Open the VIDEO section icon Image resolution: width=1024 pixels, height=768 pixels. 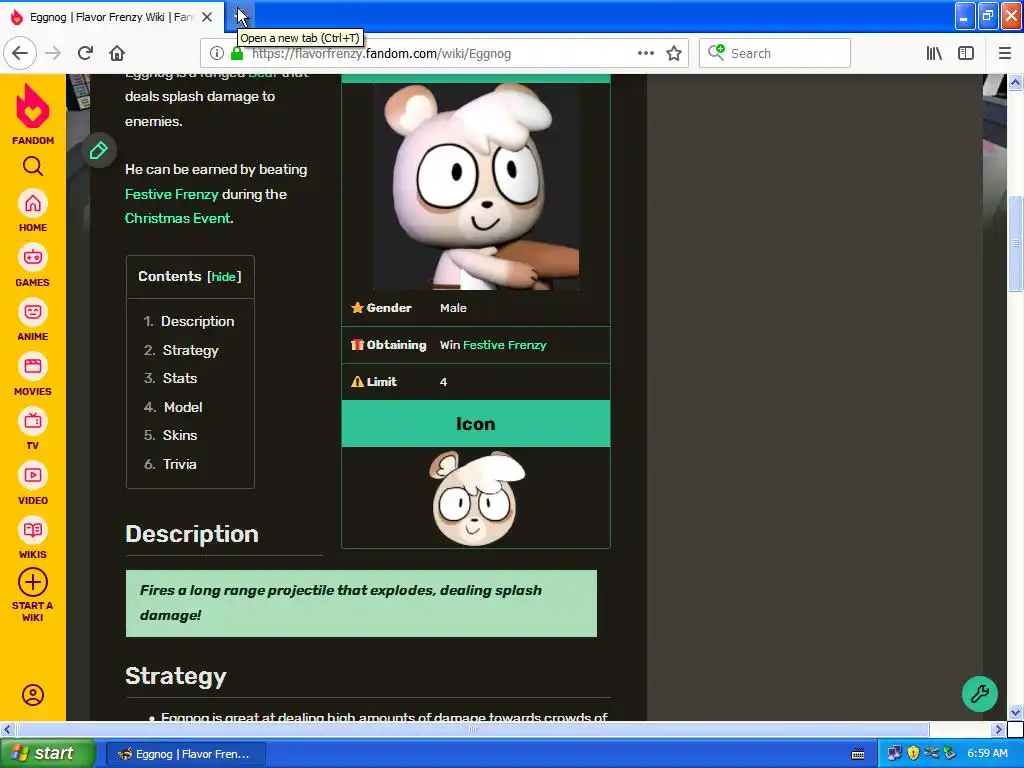(x=33, y=475)
